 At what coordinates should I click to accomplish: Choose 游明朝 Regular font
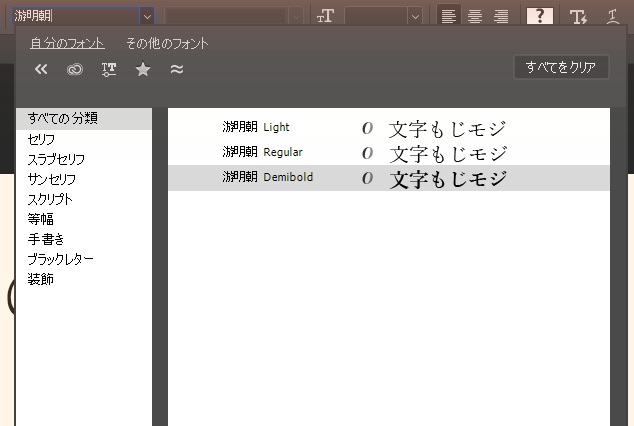pyautogui.click(x=389, y=152)
